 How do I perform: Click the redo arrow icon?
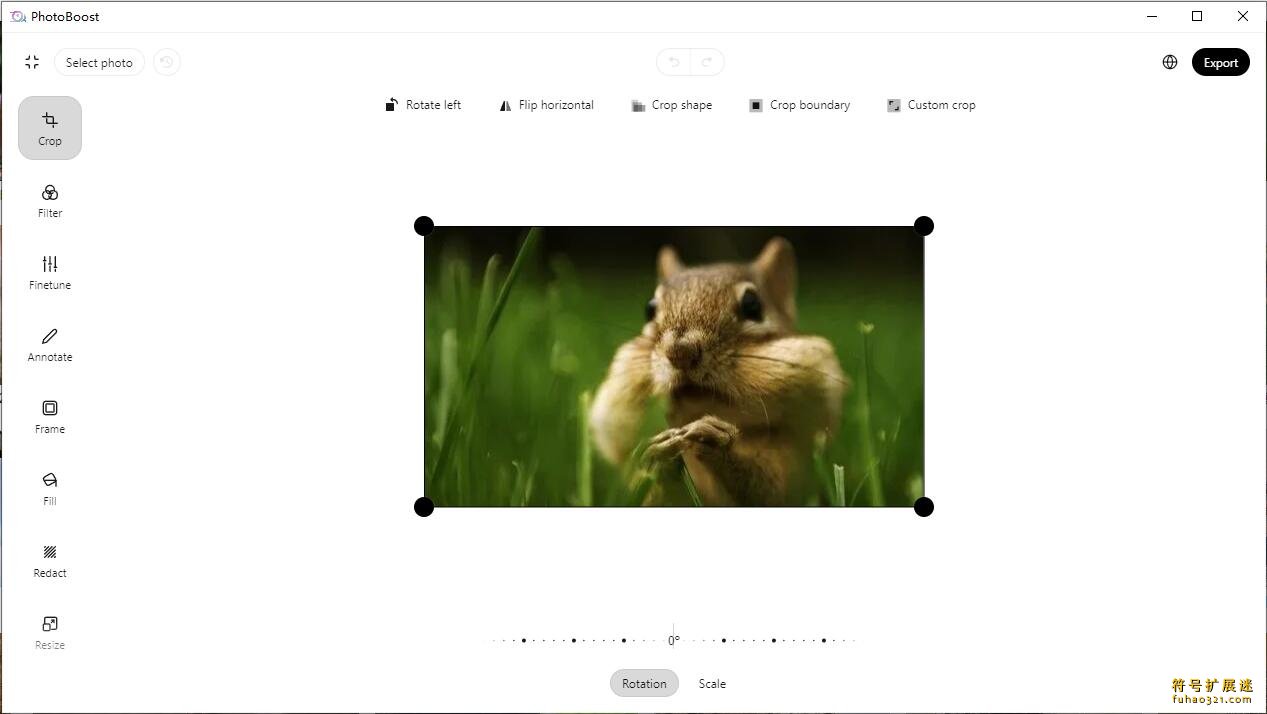coord(707,61)
